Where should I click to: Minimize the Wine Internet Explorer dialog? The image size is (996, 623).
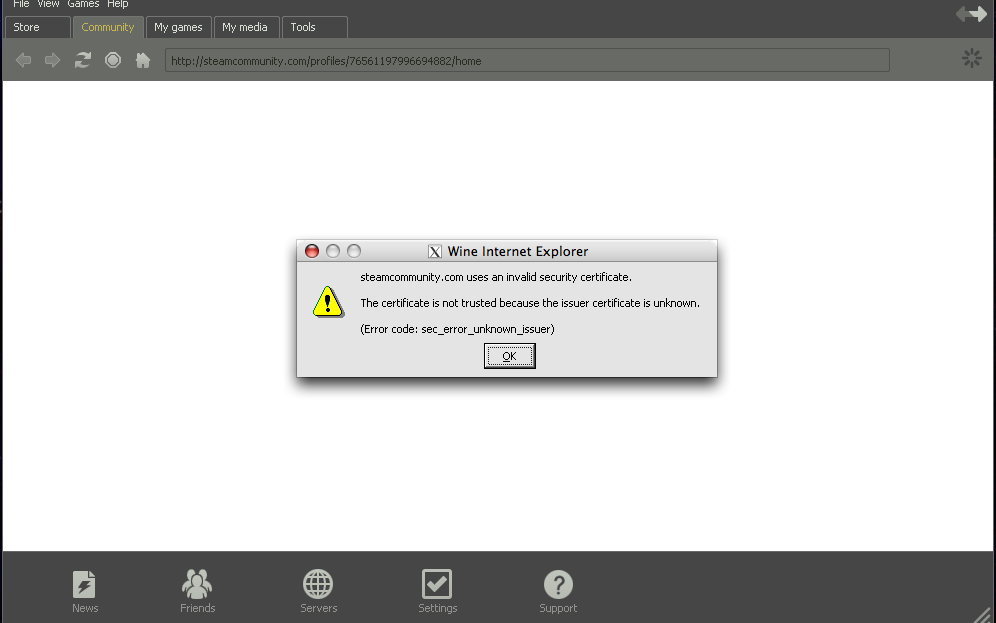coord(333,251)
